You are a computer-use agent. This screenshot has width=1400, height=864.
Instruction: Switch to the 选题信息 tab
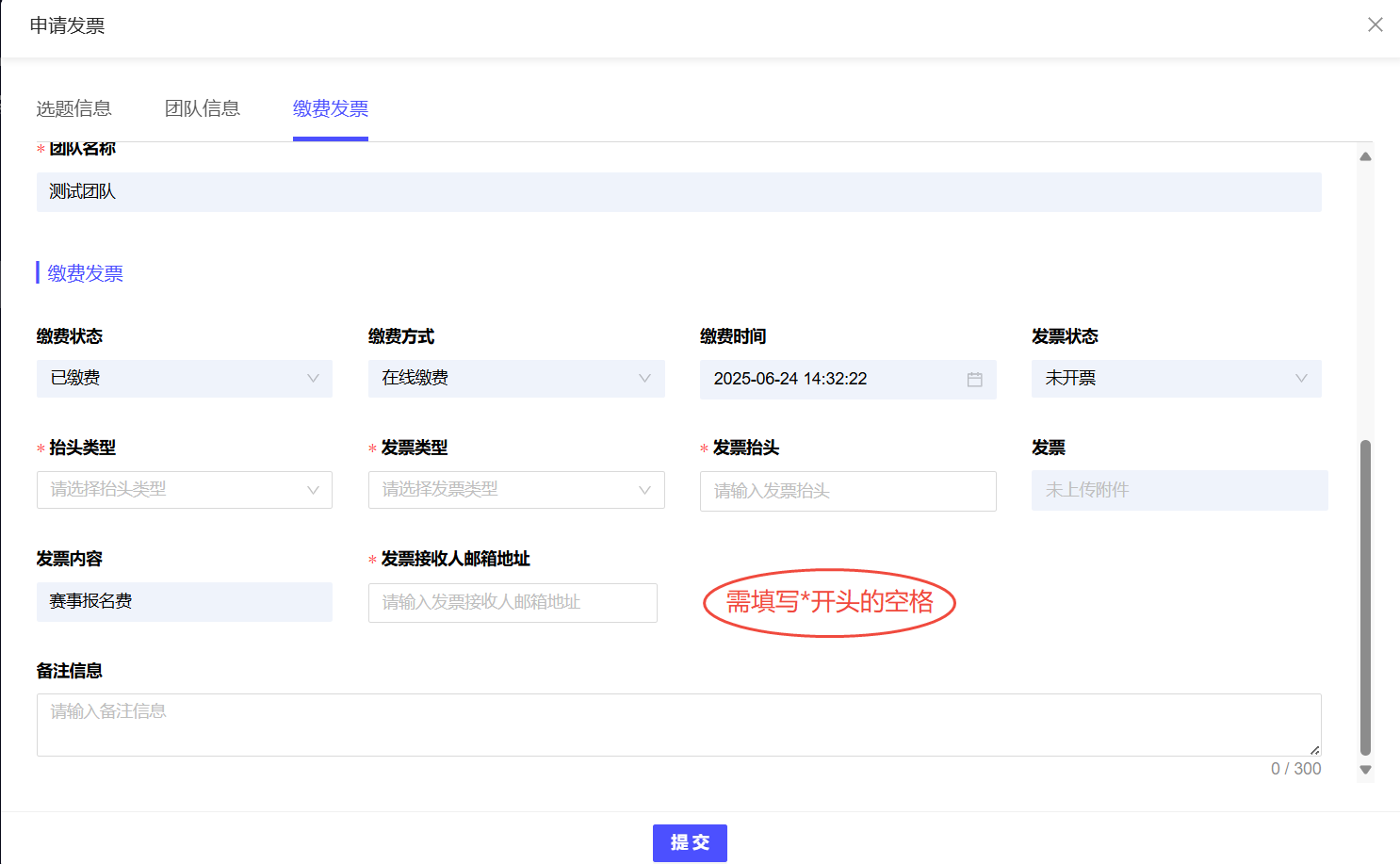(73, 109)
